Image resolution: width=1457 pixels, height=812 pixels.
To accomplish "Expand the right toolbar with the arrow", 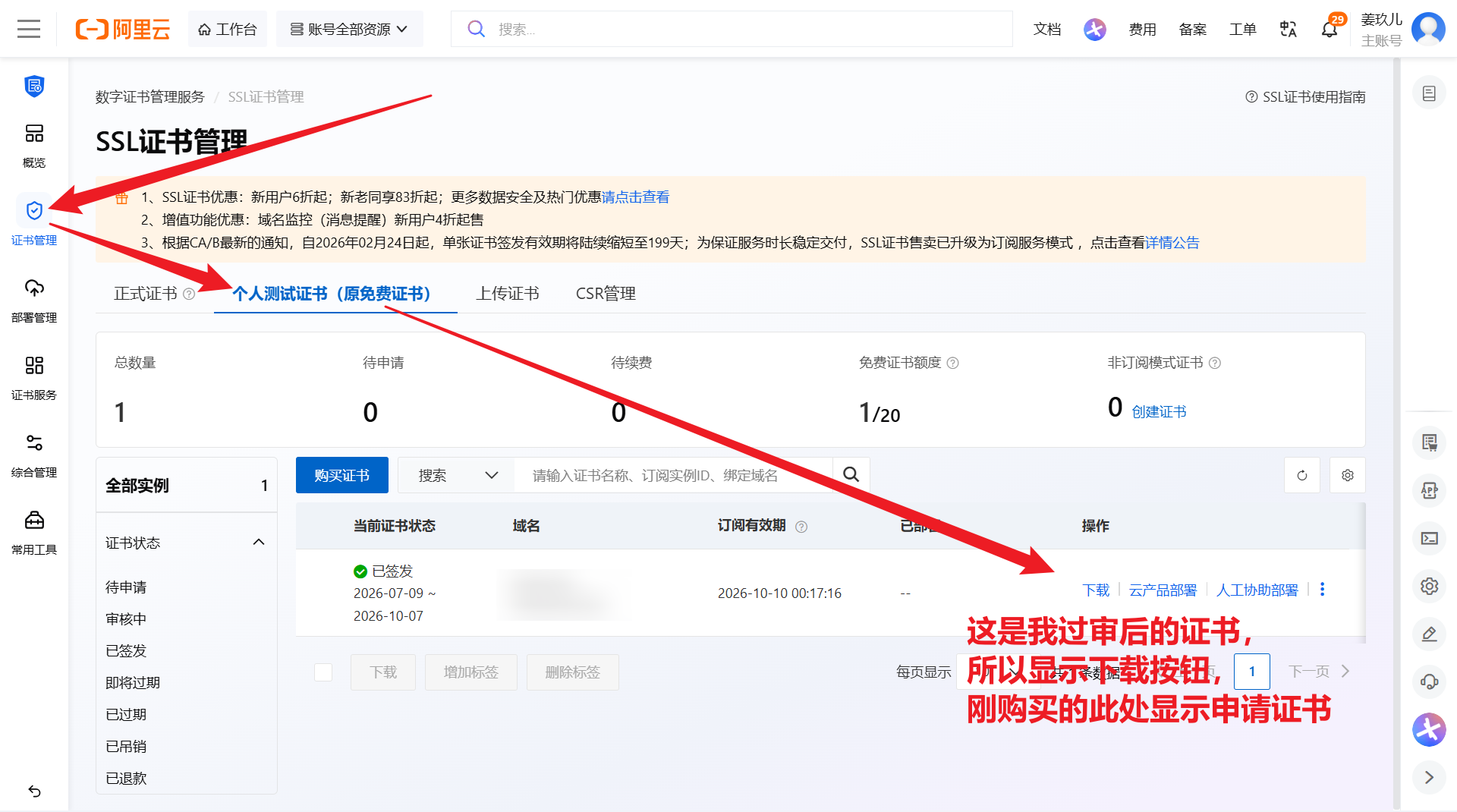I will click(x=1429, y=777).
